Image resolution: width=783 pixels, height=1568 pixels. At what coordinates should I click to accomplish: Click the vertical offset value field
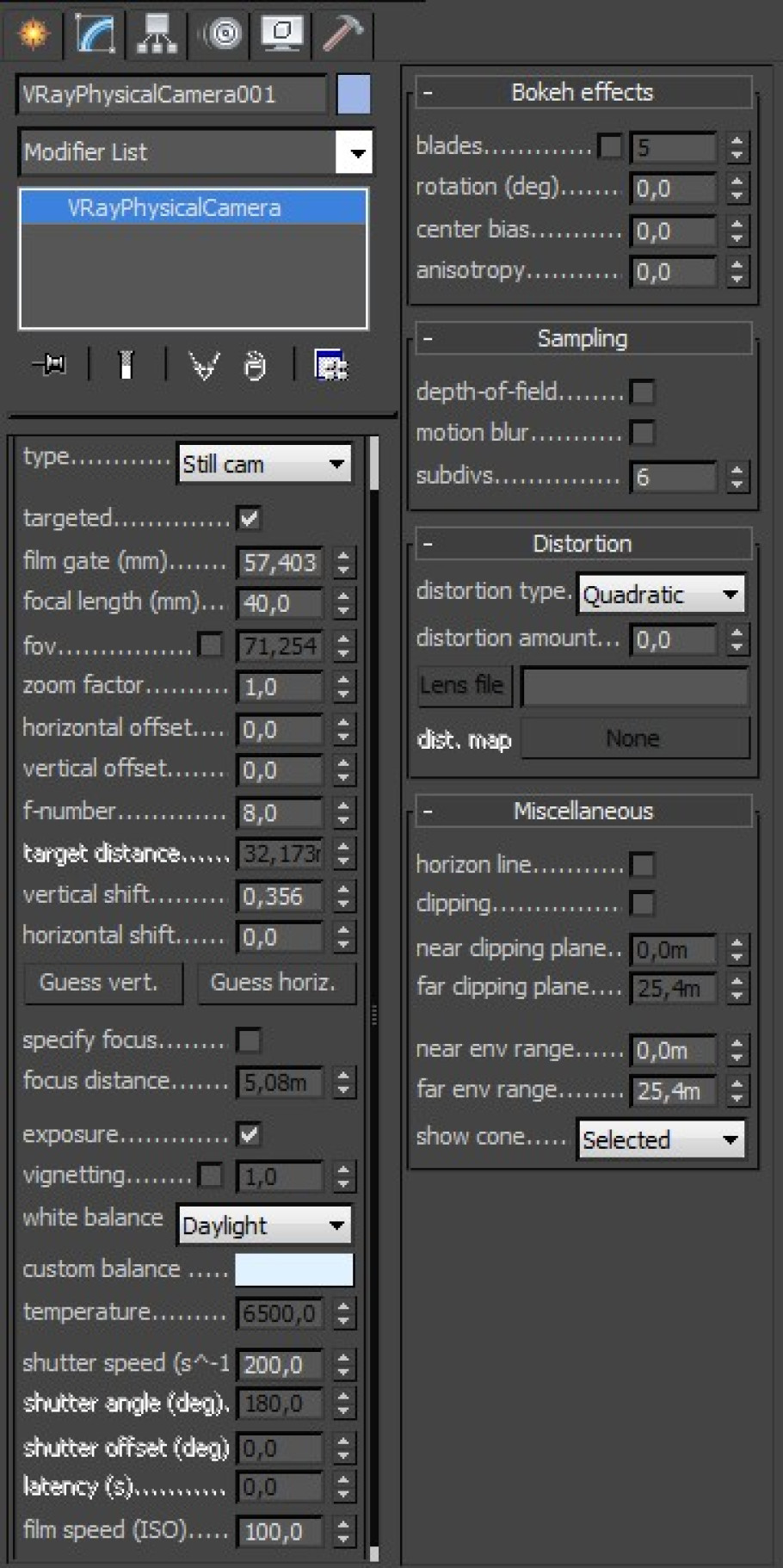281,770
